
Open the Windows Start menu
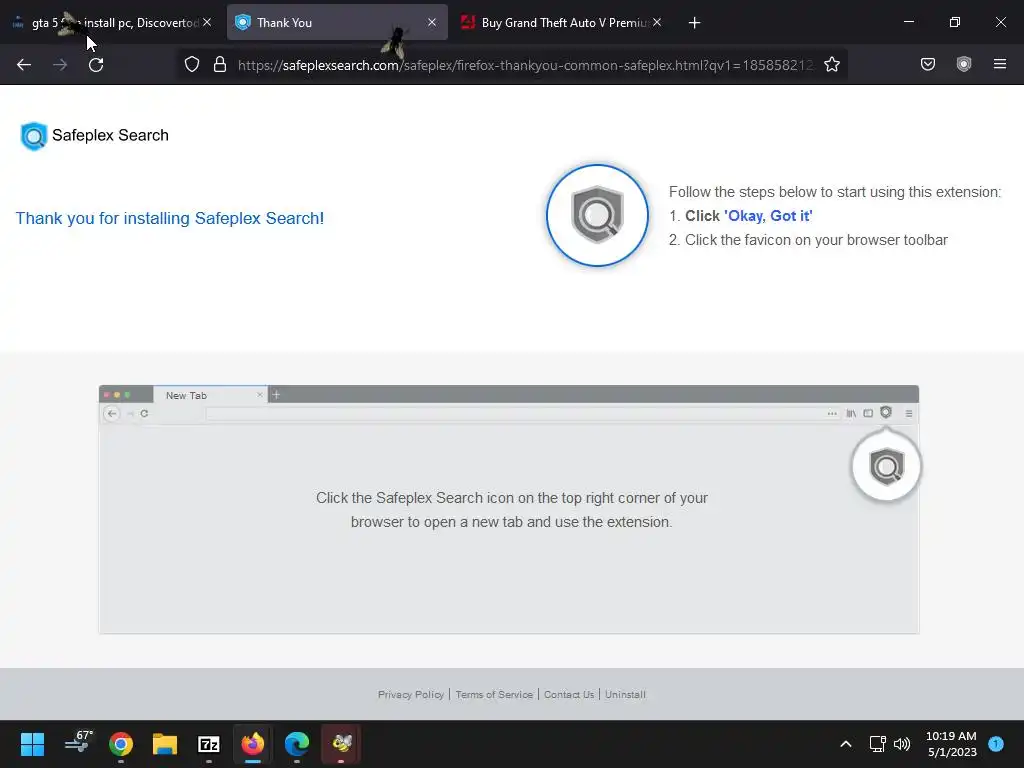click(32, 744)
